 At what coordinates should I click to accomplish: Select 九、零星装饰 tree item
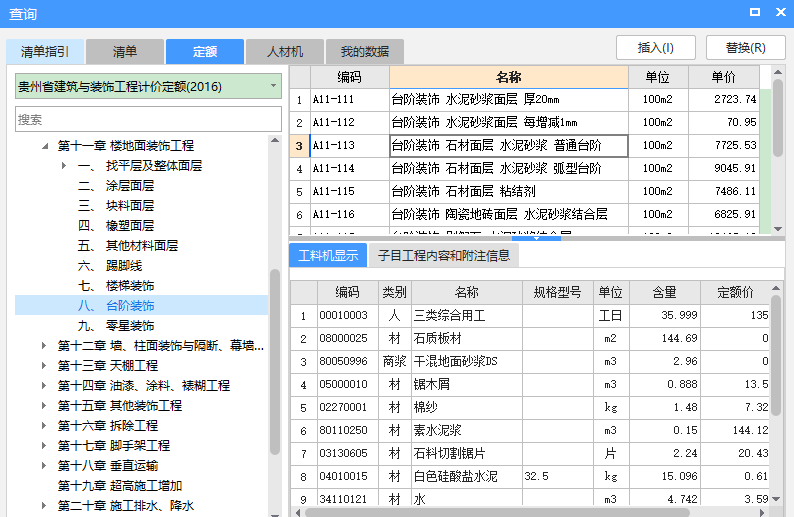[x=116, y=326]
